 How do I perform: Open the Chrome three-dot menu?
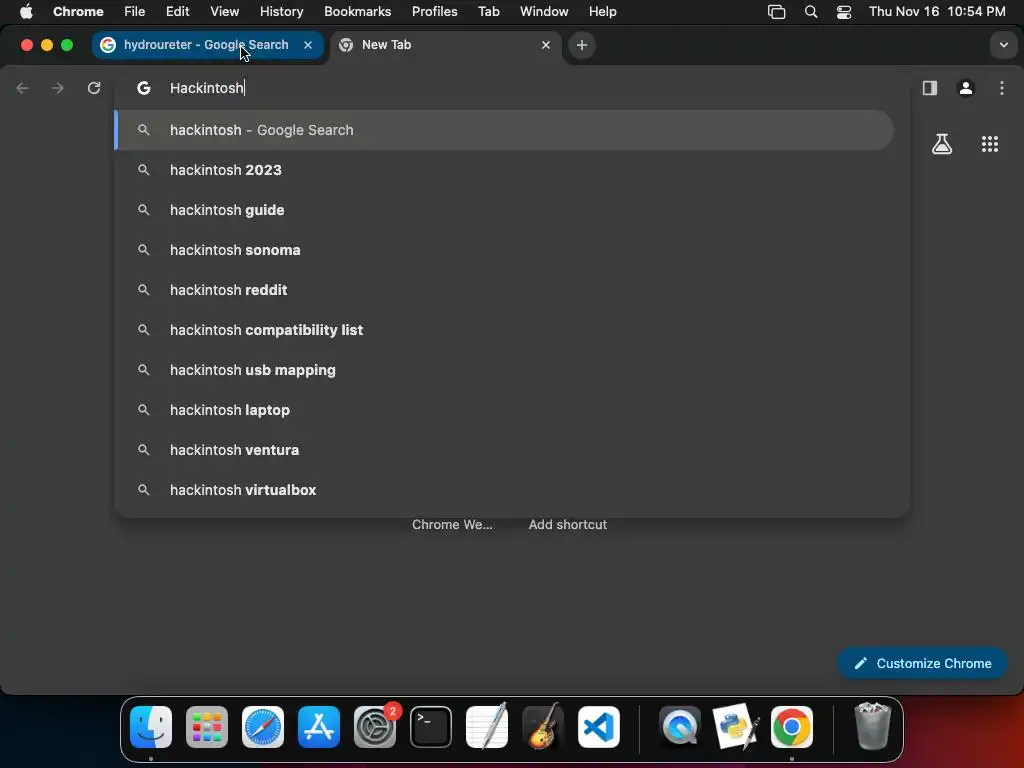1002,88
